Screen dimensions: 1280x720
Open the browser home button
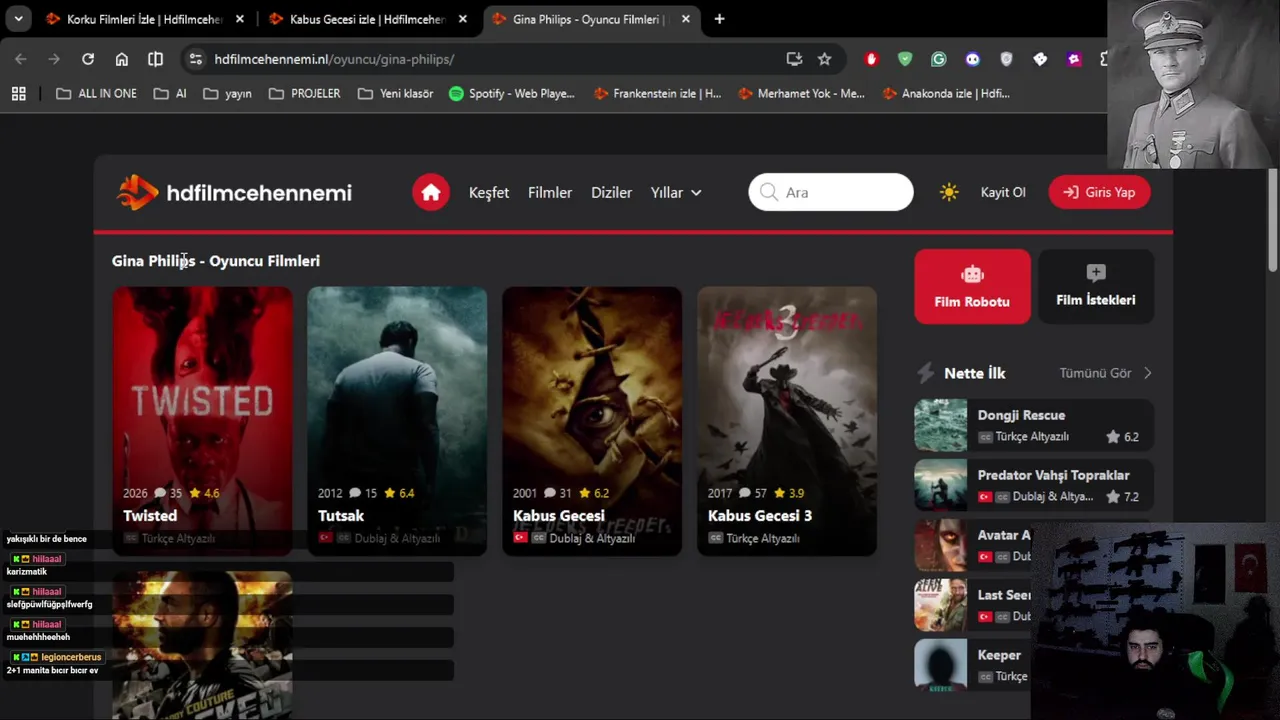coord(122,59)
